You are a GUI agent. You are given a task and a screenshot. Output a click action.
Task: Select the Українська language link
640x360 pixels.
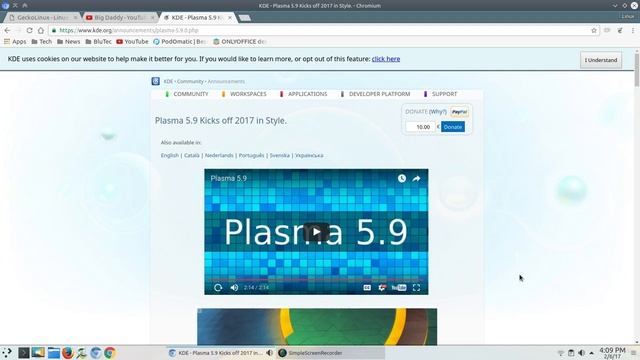click(x=309, y=156)
